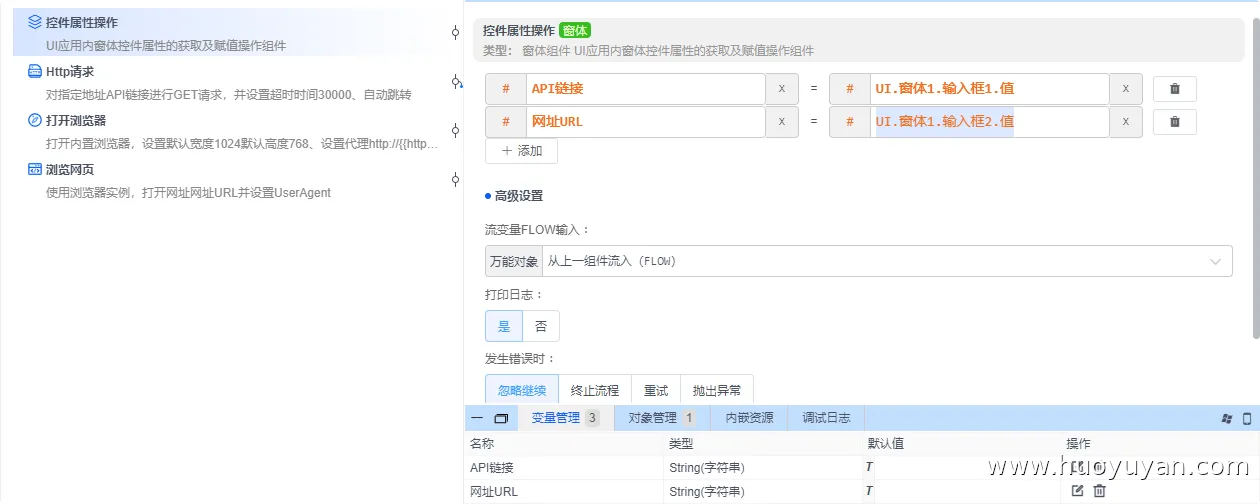The width and height of the screenshot is (1260, 504).
Task: Click the connector node beside 打开浏览器
Action: click(455, 130)
